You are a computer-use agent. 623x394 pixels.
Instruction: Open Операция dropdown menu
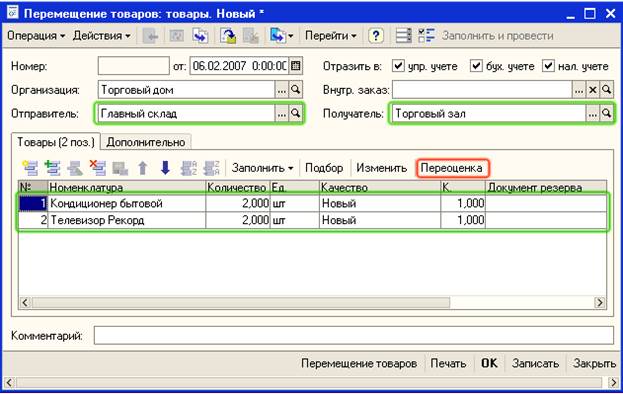point(36,36)
